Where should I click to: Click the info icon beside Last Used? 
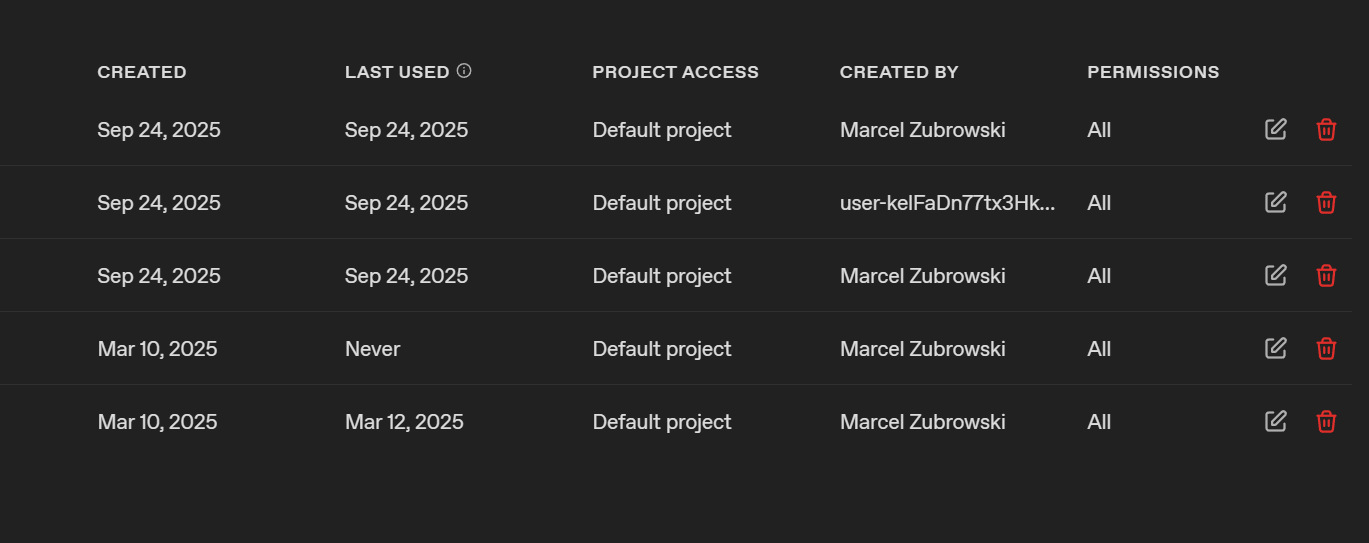click(464, 71)
